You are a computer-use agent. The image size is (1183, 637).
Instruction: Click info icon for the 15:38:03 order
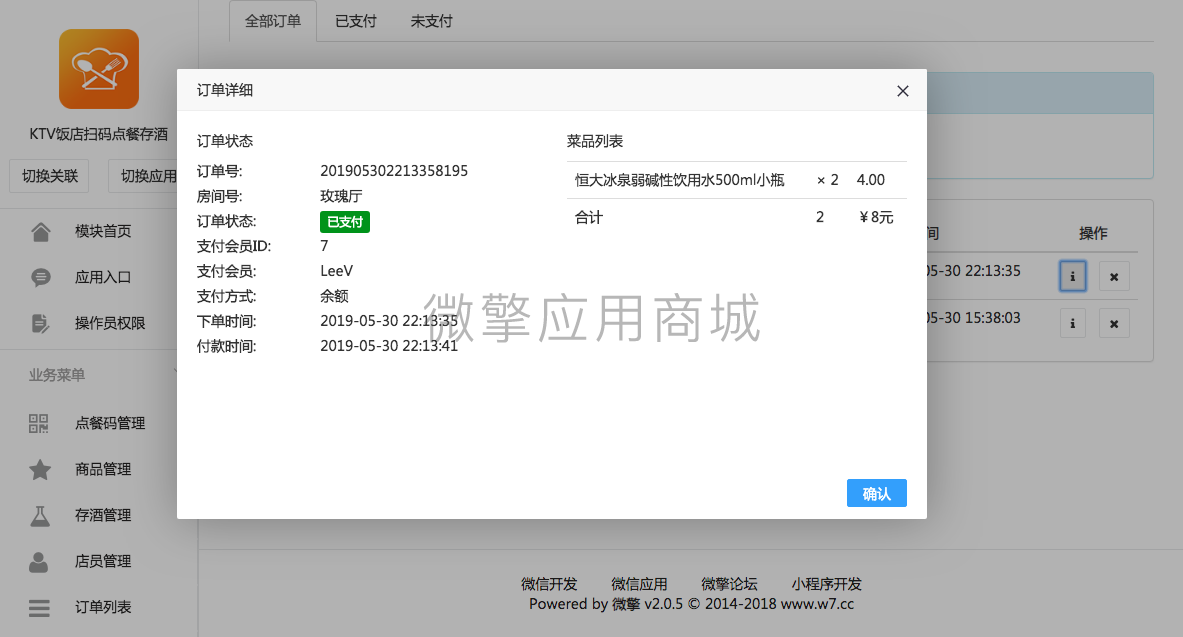1072,324
